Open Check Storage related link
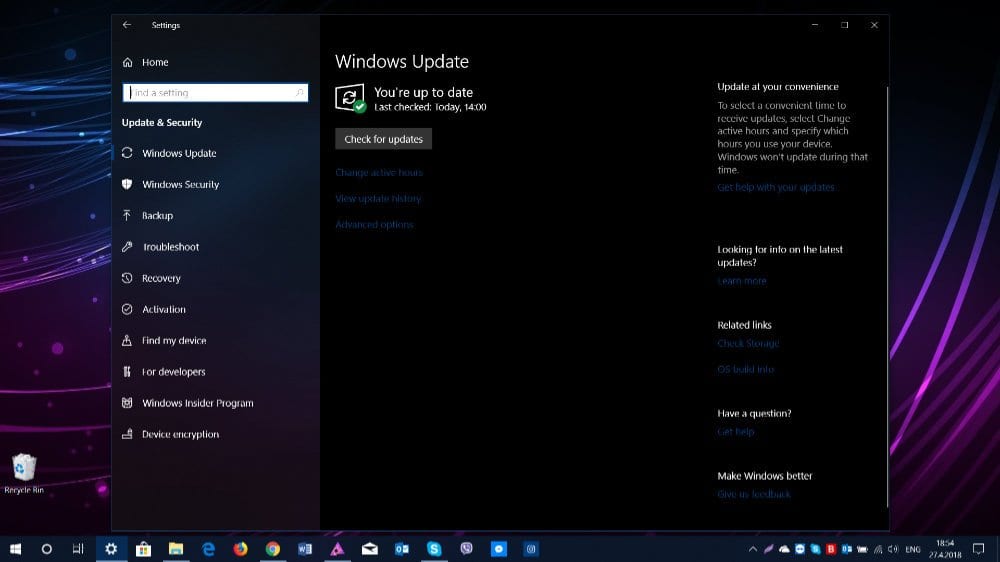Viewport: 1000px width, 562px height. tap(748, 343)
